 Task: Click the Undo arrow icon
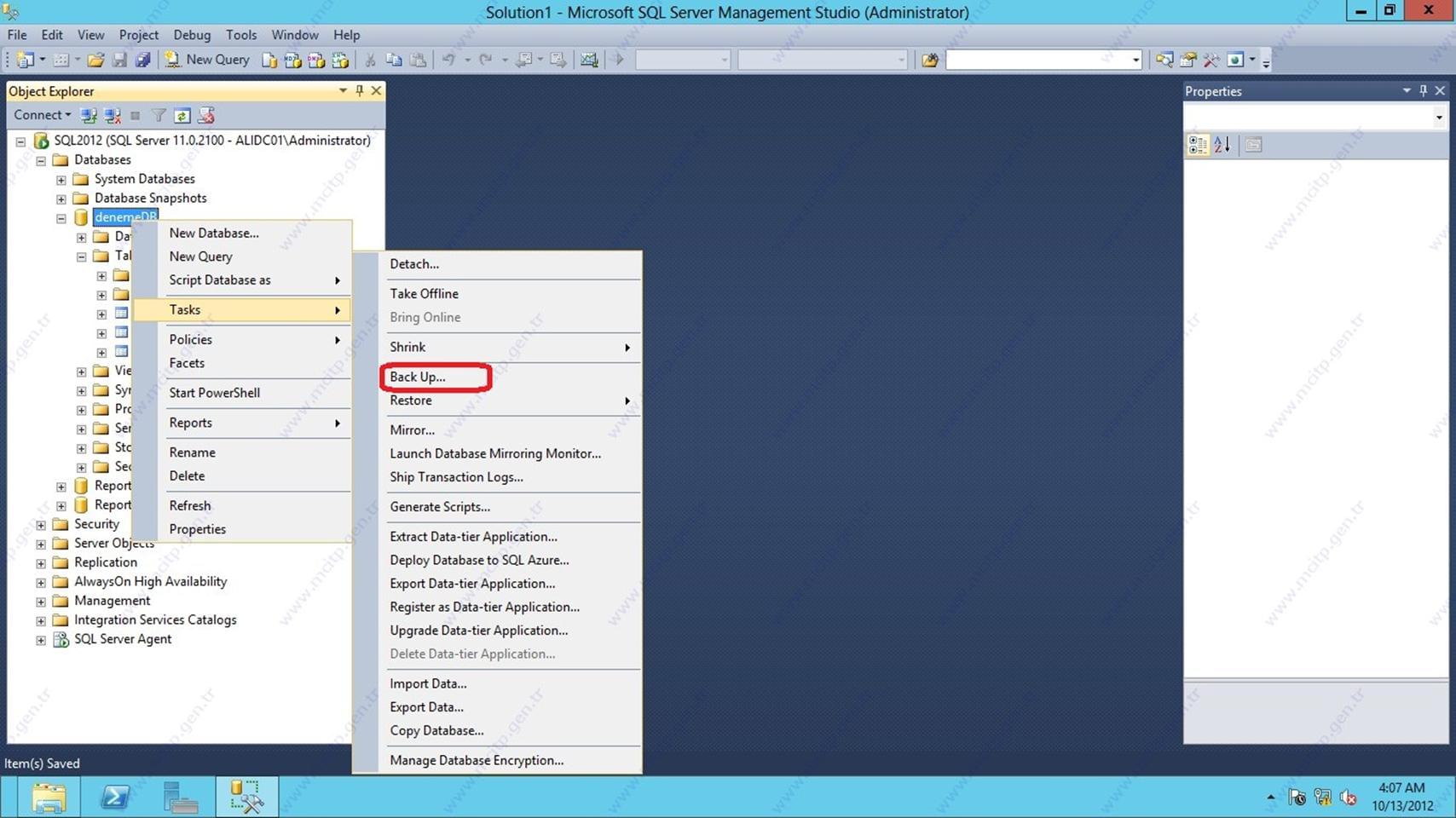pyautogui.click(x=448, y=60)
